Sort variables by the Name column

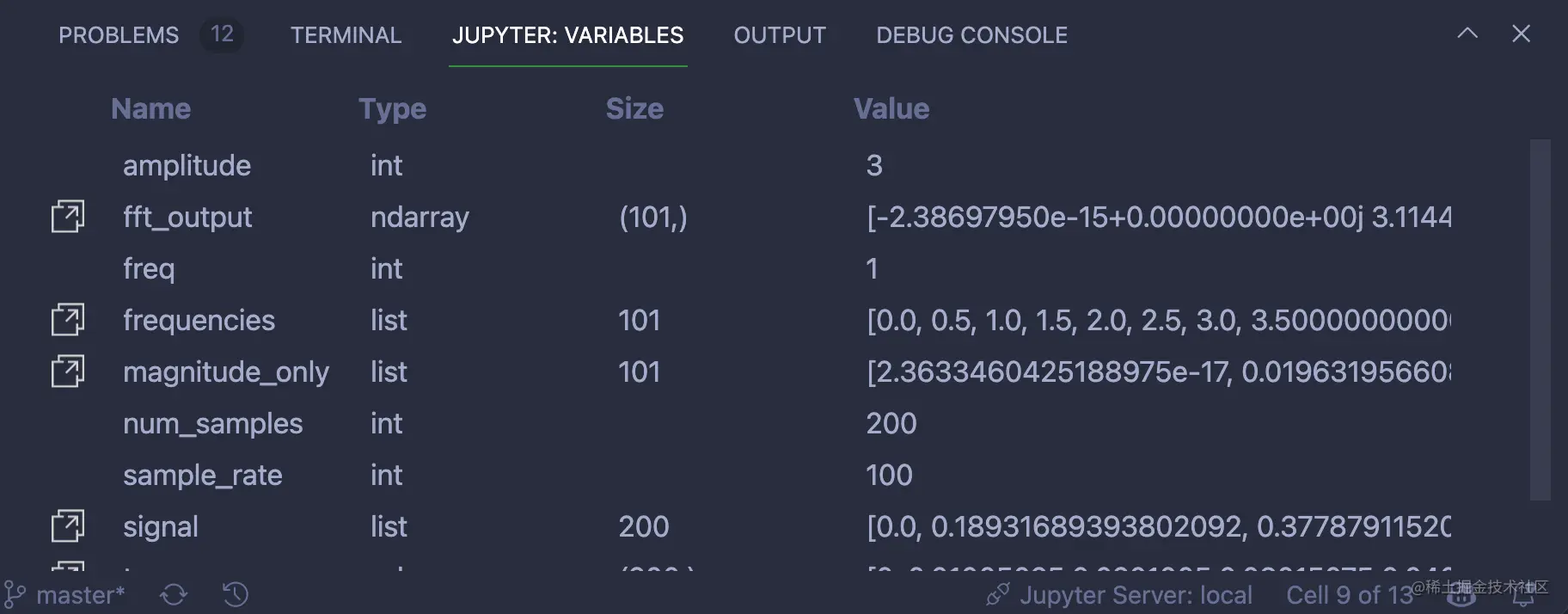coord(150,109)
